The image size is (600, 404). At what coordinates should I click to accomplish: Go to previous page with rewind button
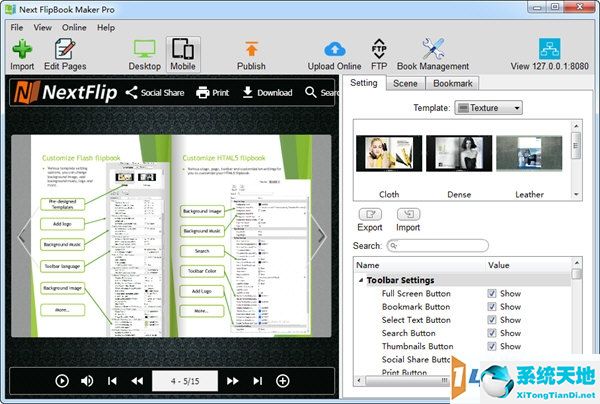[137, 381]
